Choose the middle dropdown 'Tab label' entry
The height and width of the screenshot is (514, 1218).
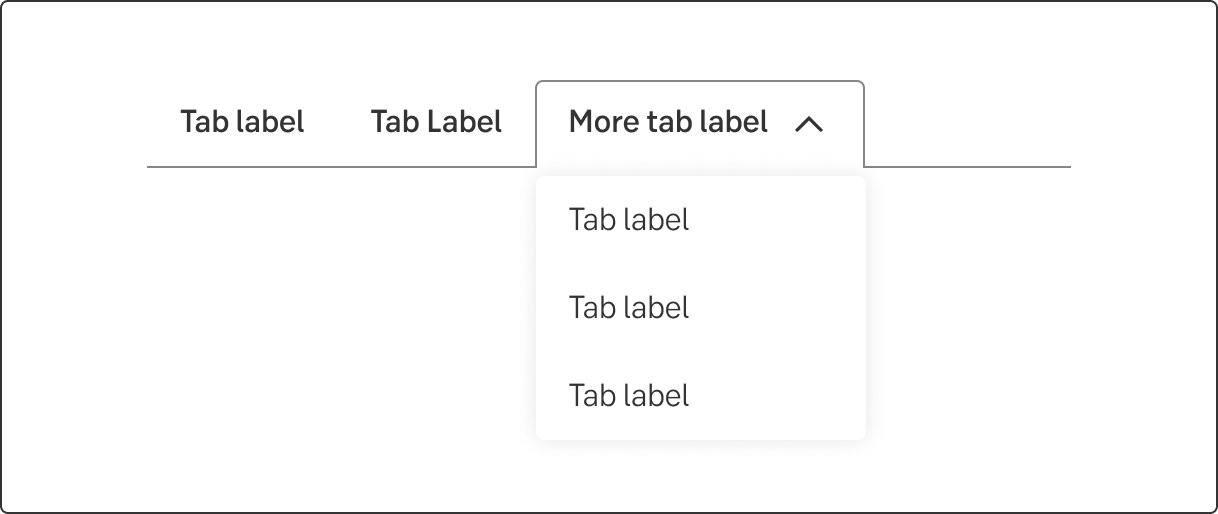point(629,307)
